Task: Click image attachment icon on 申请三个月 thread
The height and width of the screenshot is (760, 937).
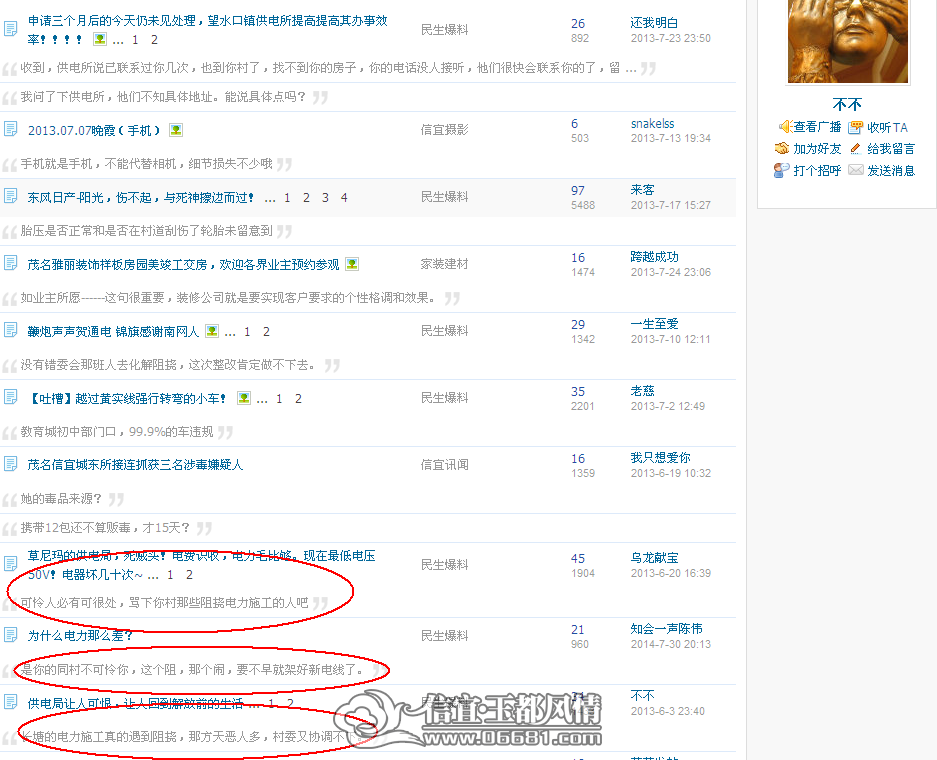Action: pyautogui.click(x=100, y=39)
